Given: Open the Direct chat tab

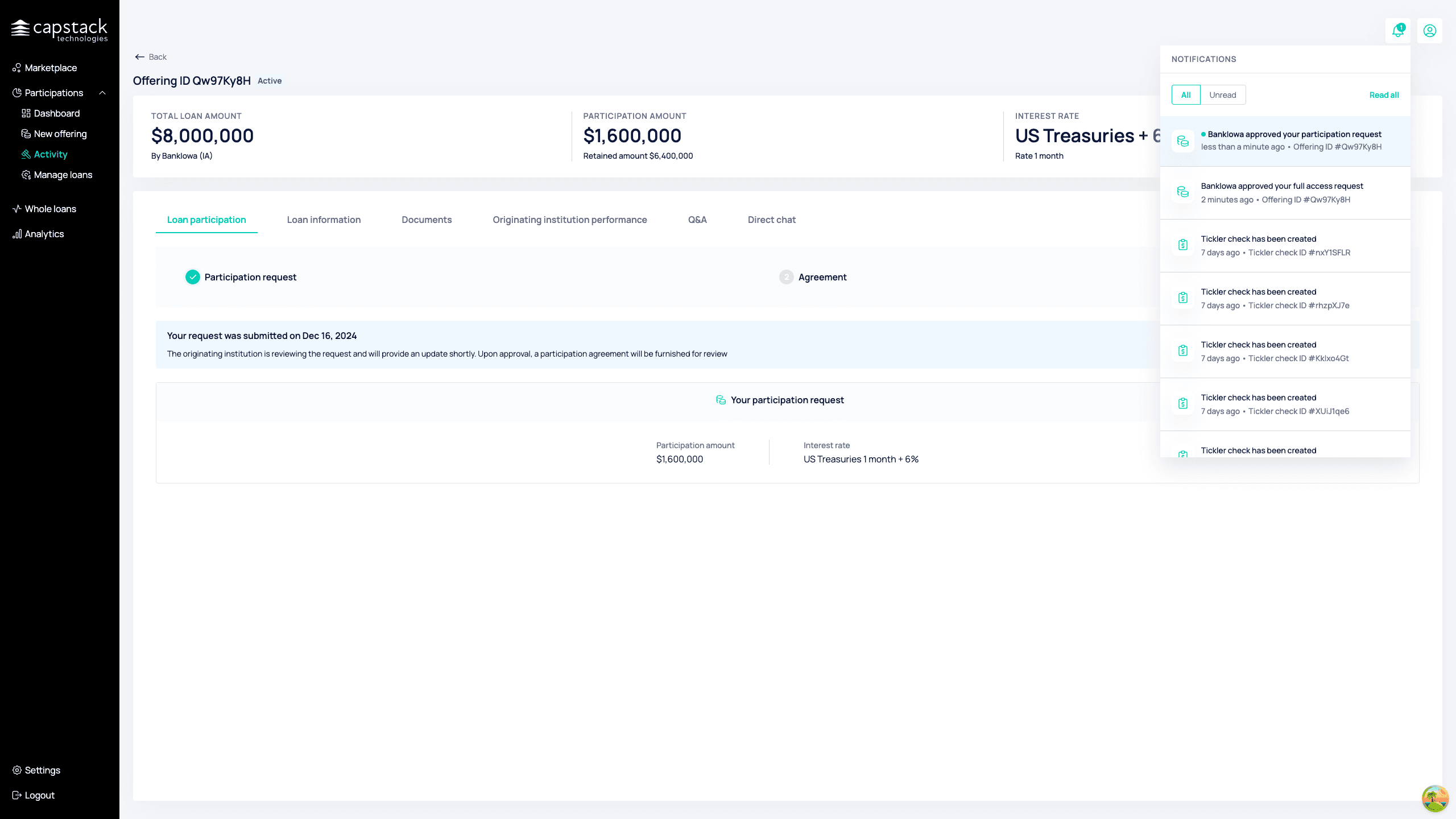Looking at the screenshot, I should pyautogui.click(x=772, y=220).
